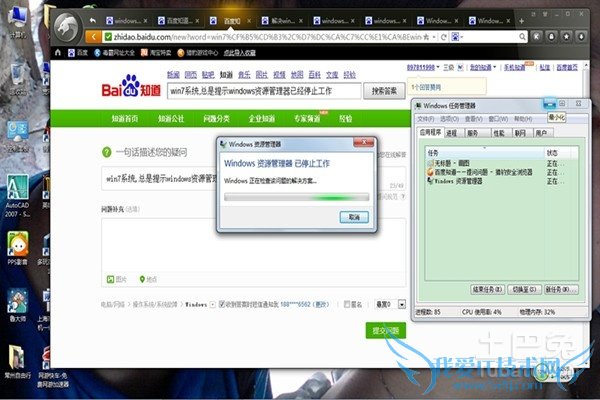
Task: Click the Baidu 知道 logo
Action: (131, 86)
